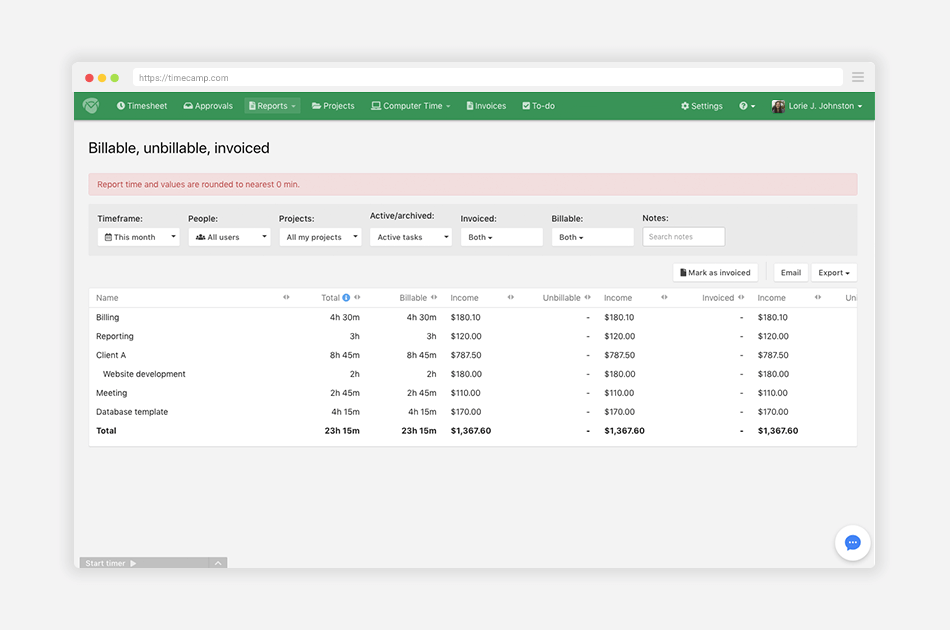The height and width of the screenshot is (630, 950).
Task: Click the Mark as invoiced button
Action: click(x=715, y=273)
